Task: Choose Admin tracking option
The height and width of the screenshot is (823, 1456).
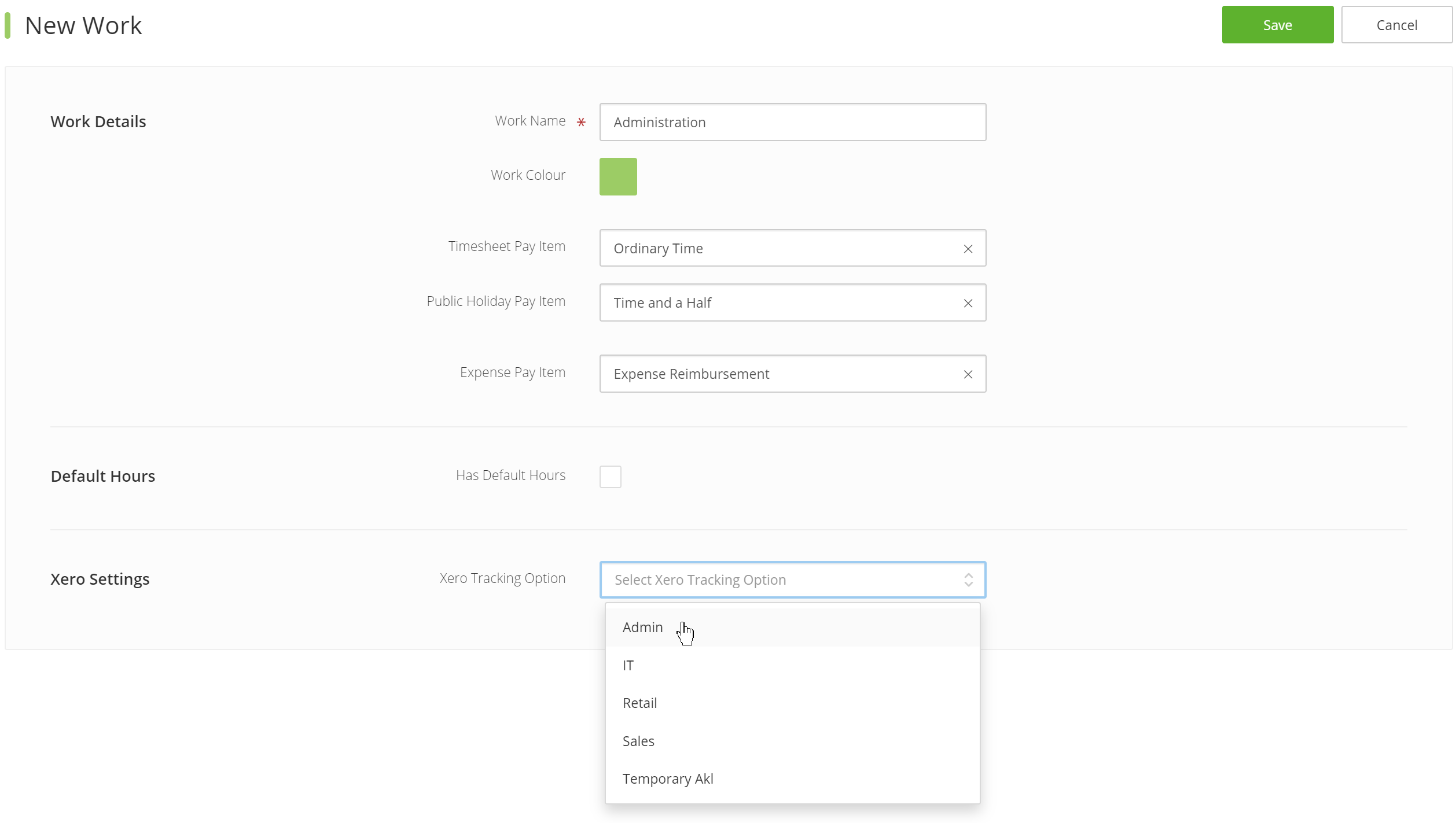Action: point(792,628)
